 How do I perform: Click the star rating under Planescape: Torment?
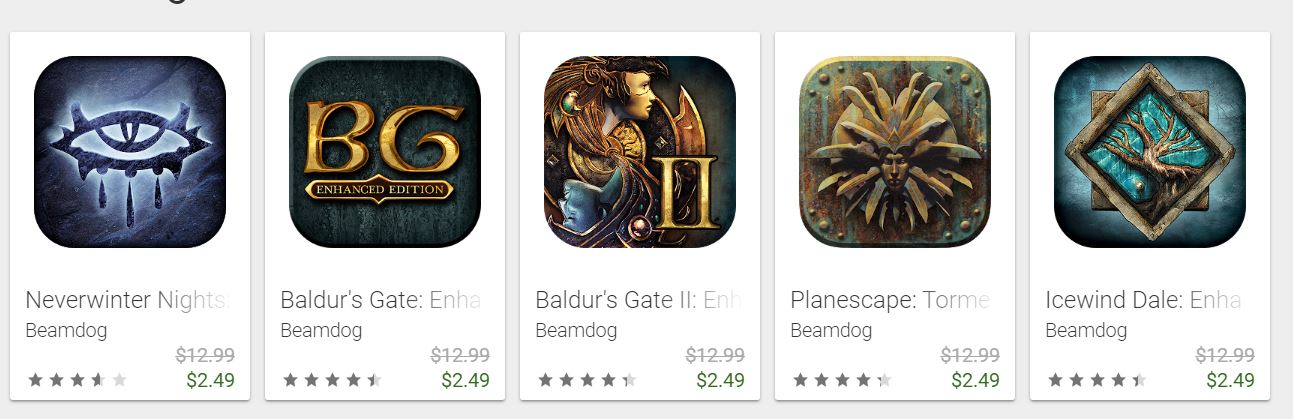[x=843, y=380]
